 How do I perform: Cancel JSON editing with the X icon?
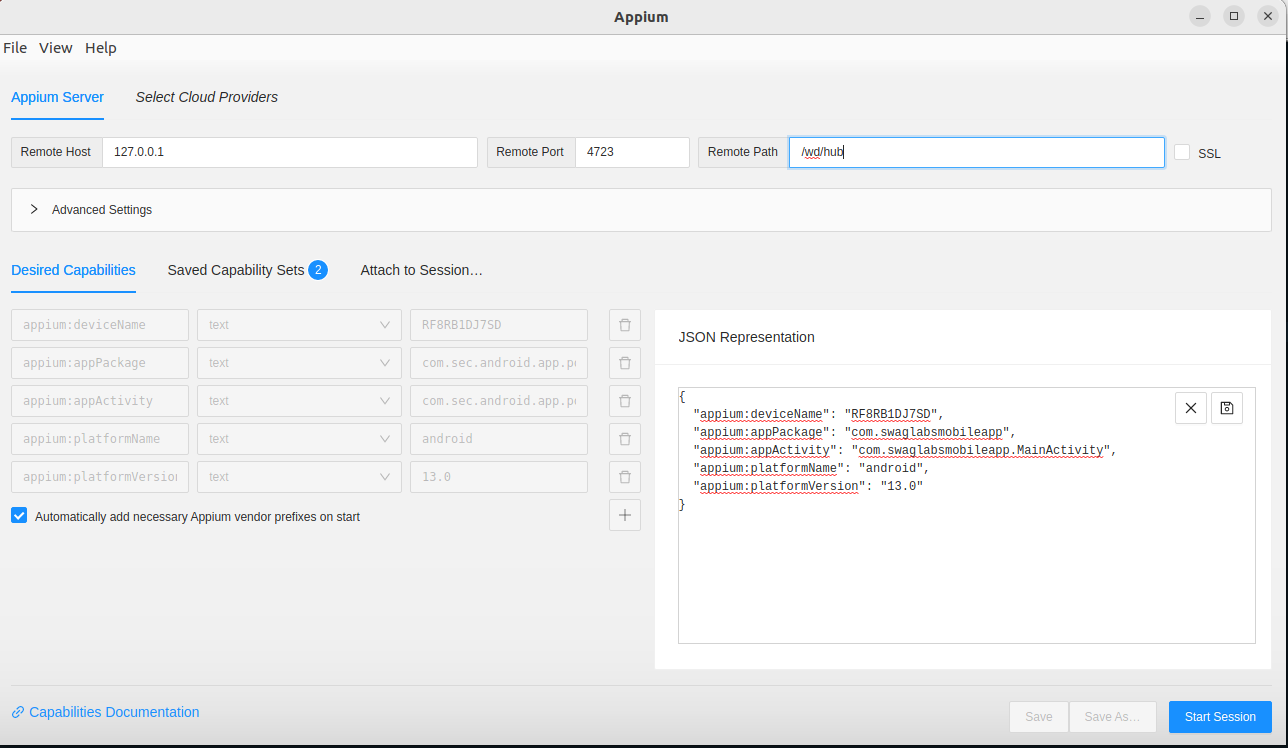(x=1190, y=408)
